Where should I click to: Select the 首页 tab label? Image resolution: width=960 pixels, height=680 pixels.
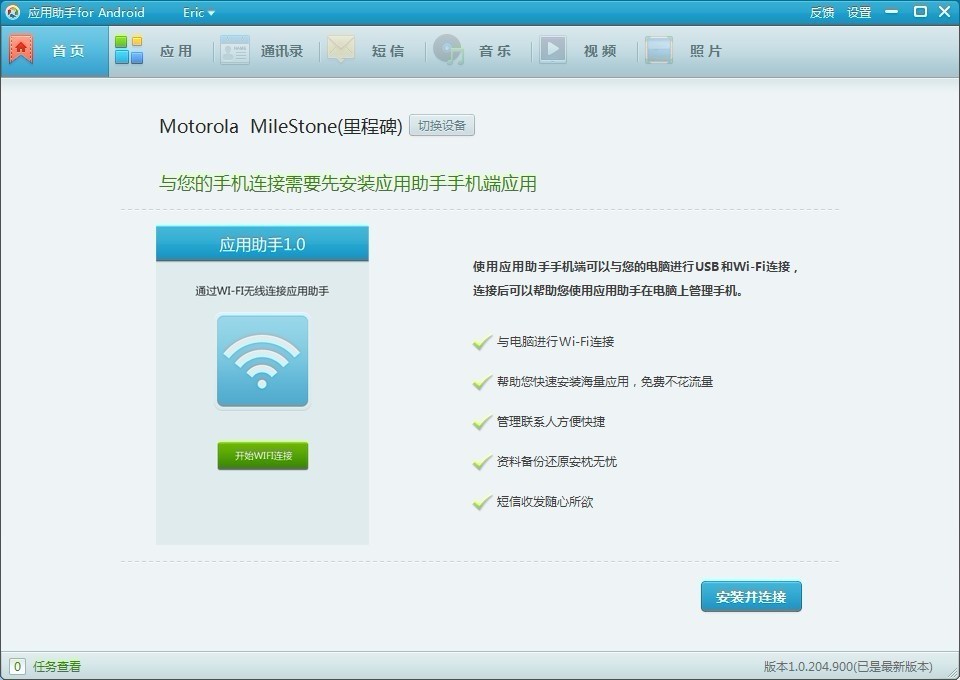(68, 51)
